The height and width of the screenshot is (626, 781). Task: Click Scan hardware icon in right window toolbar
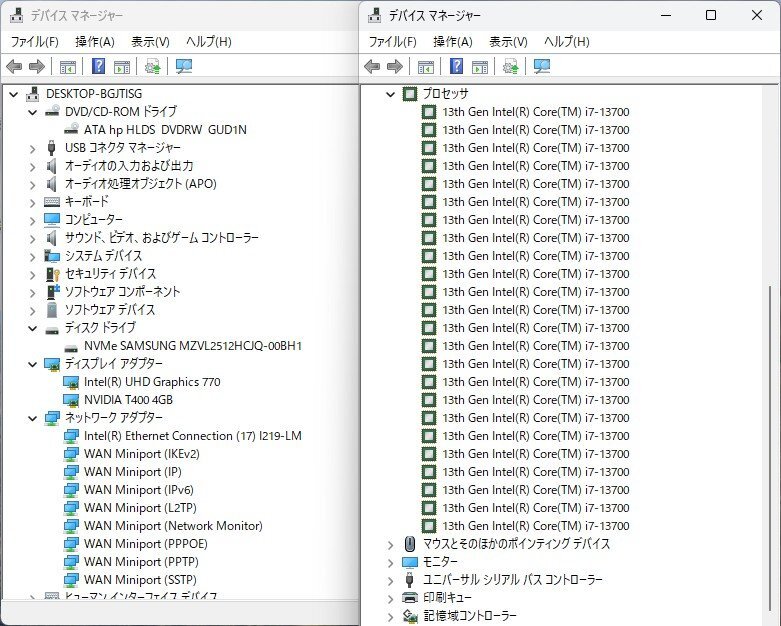pyautogui.click(x=541, y=66)
